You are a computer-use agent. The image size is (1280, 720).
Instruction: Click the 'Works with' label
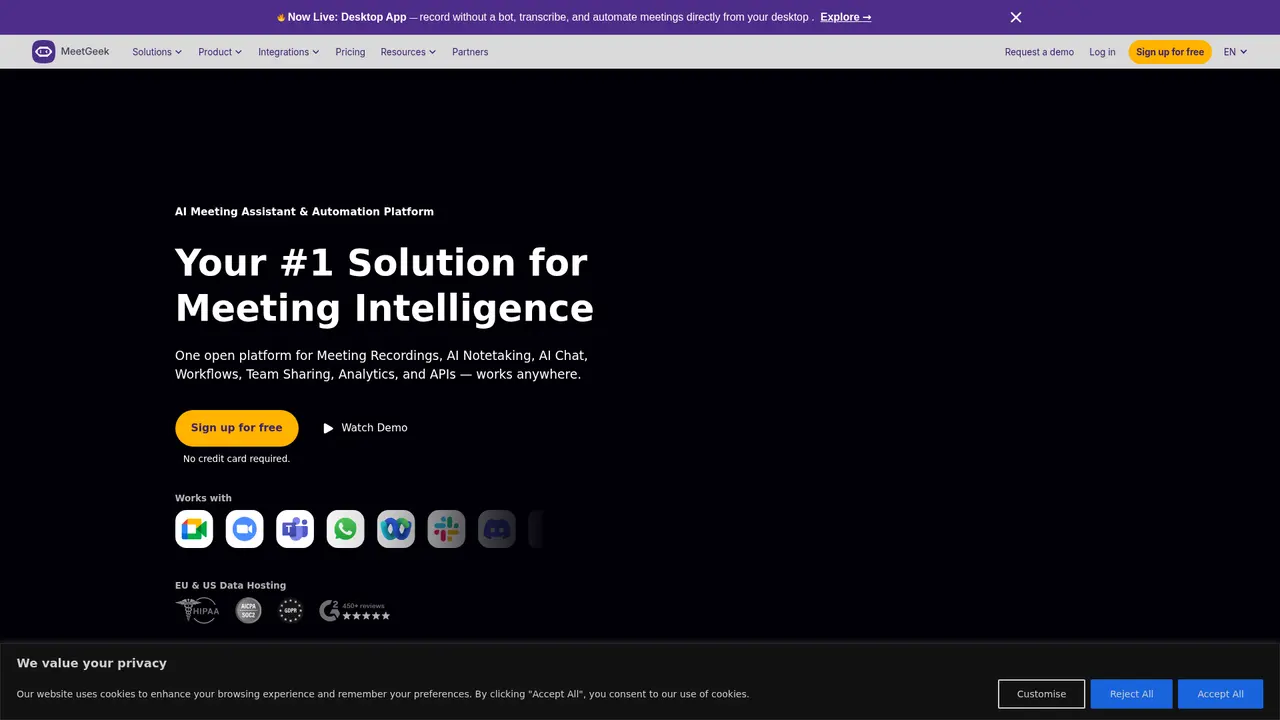[203, 498]
